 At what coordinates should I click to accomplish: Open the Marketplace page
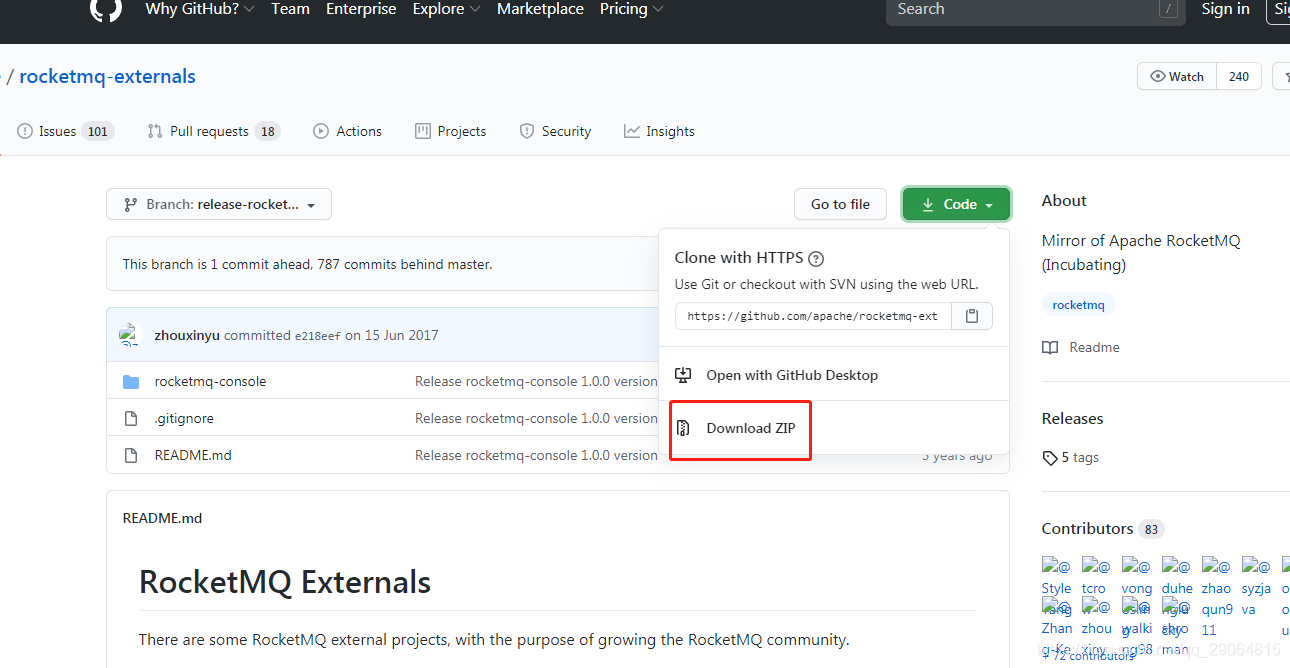click(x=540, y=9)
